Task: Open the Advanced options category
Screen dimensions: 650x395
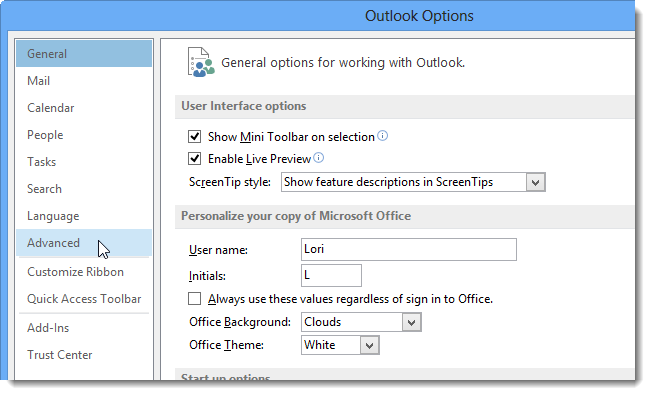Action: (x=84, y=242)
